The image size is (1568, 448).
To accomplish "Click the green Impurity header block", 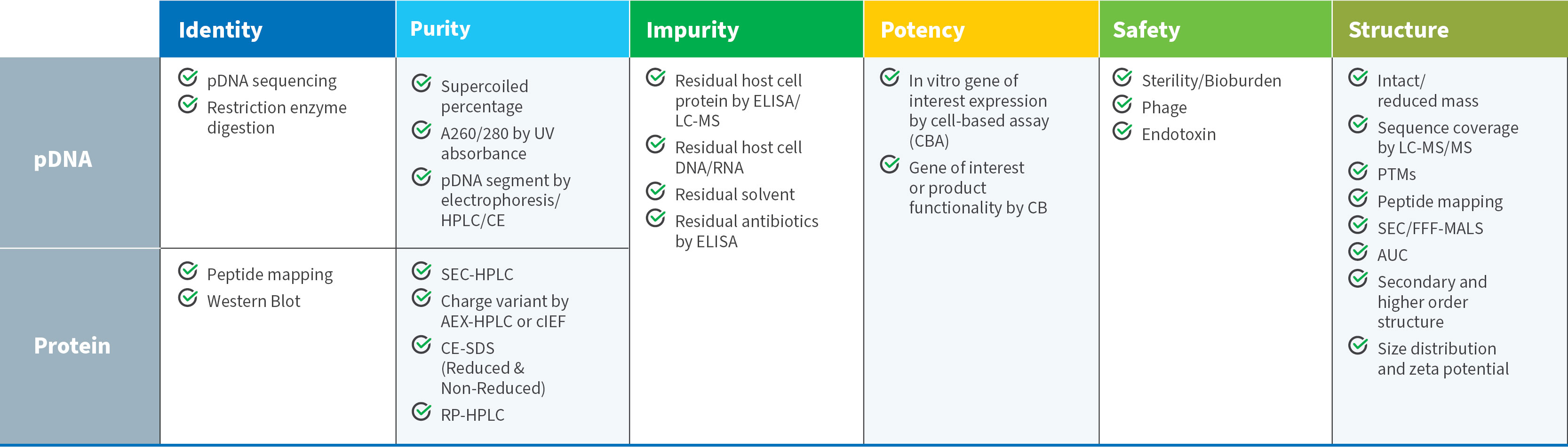I will pyautogui.click(x=746, y=29).
